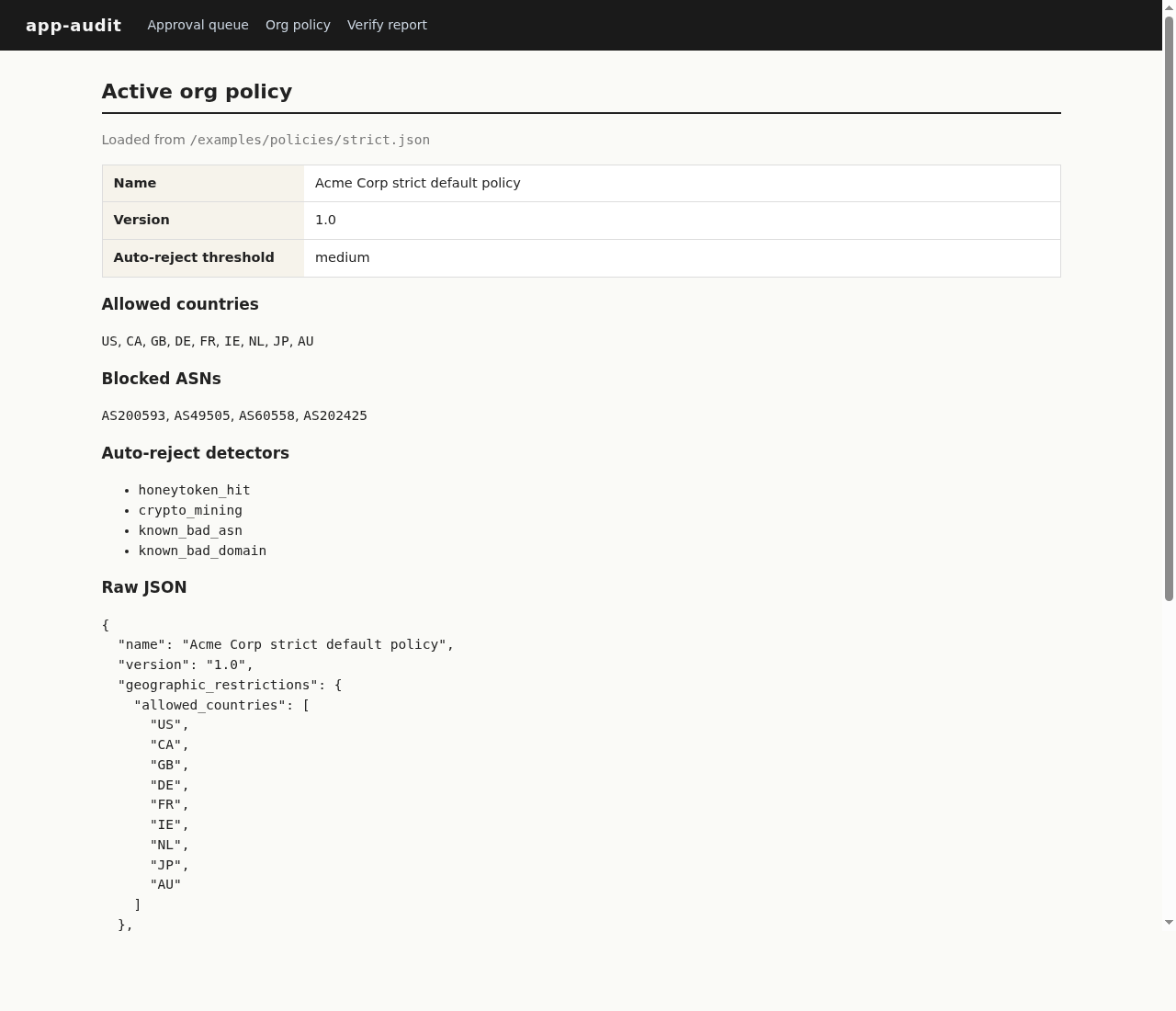Click the vertical scrollbar thumb
This screenshot has height=1011, width=1176.
(x=1169, y=308)
